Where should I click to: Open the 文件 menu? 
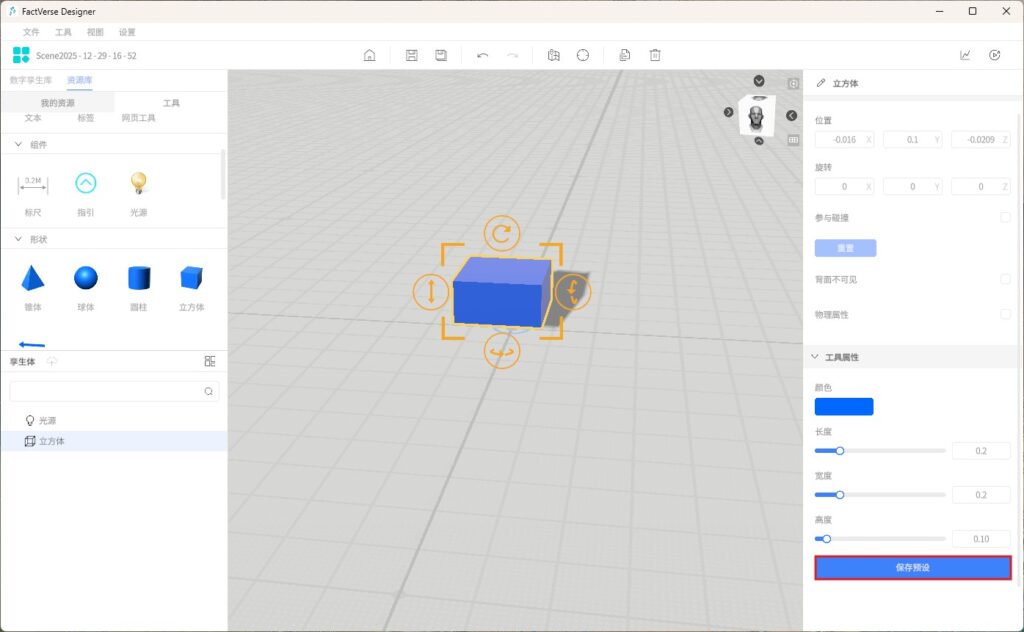[31, 32]
